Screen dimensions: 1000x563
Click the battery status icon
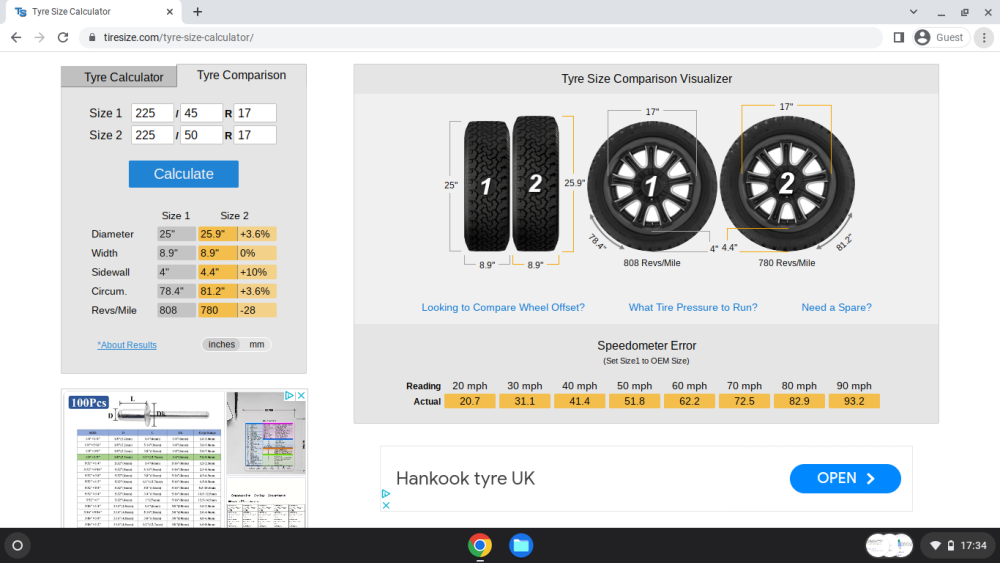[951, 546]
